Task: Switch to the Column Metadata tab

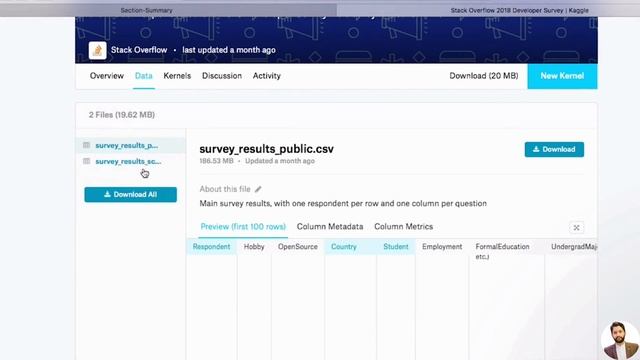Action: (x=330, y=227)
